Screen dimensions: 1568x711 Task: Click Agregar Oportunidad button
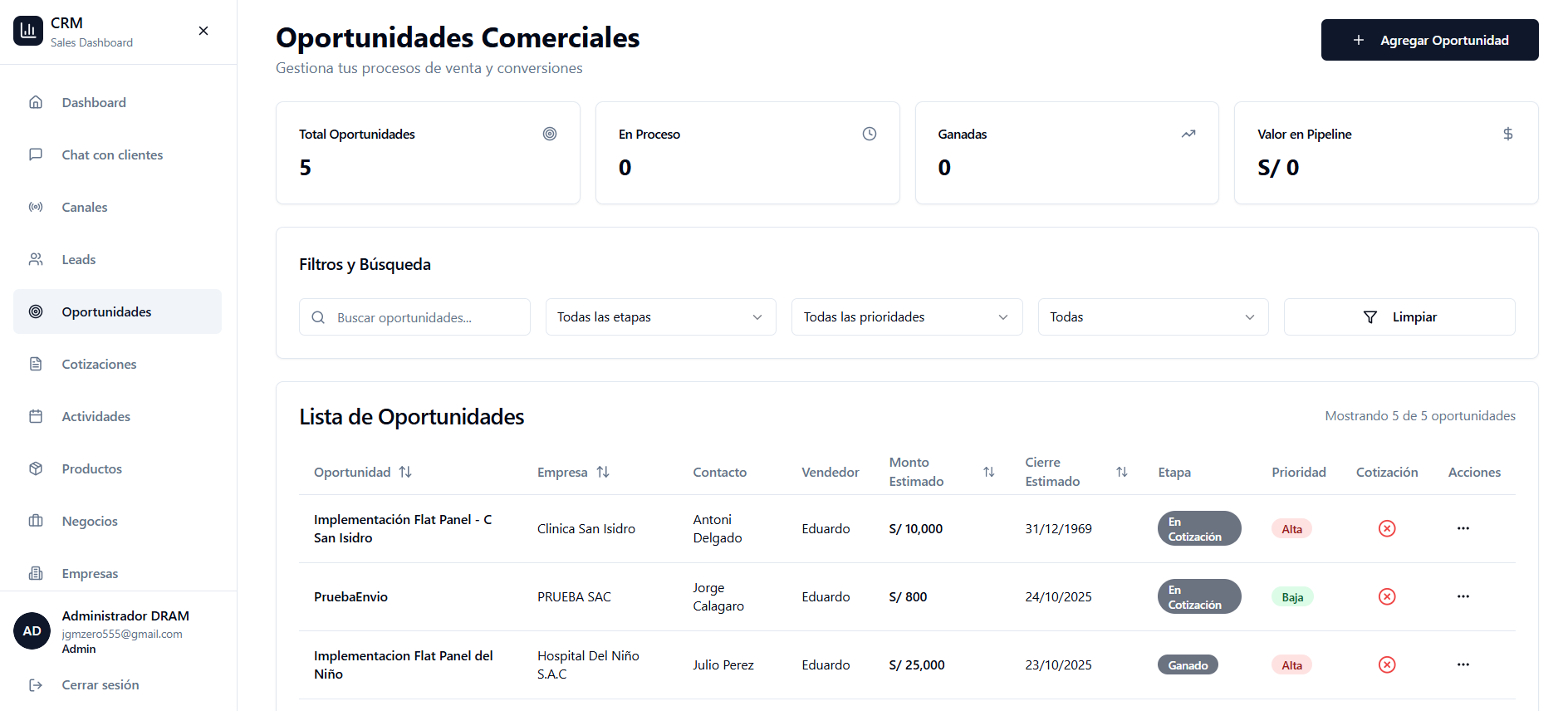pos(1429,40)
